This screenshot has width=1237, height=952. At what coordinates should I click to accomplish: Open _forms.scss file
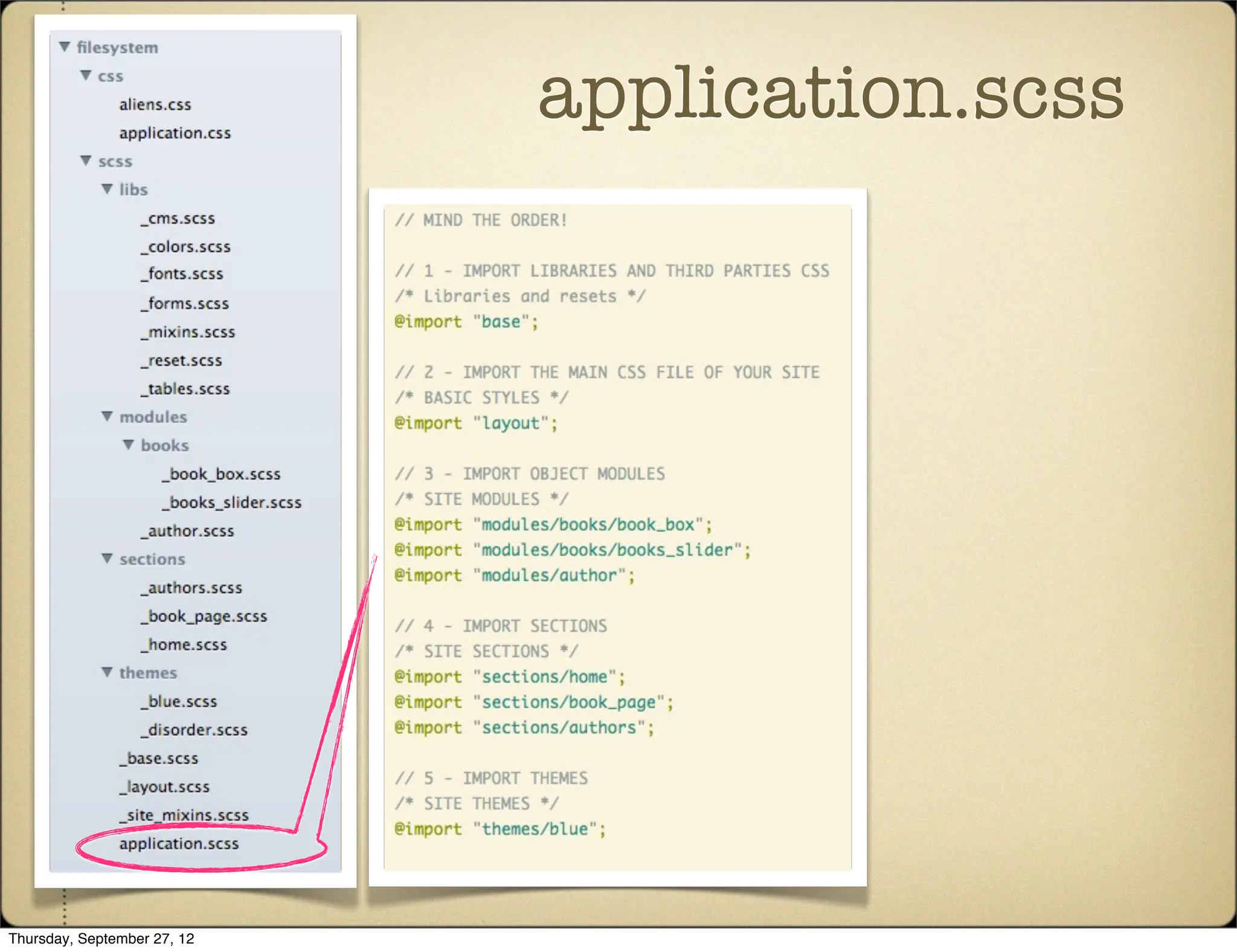coord(185,303)
